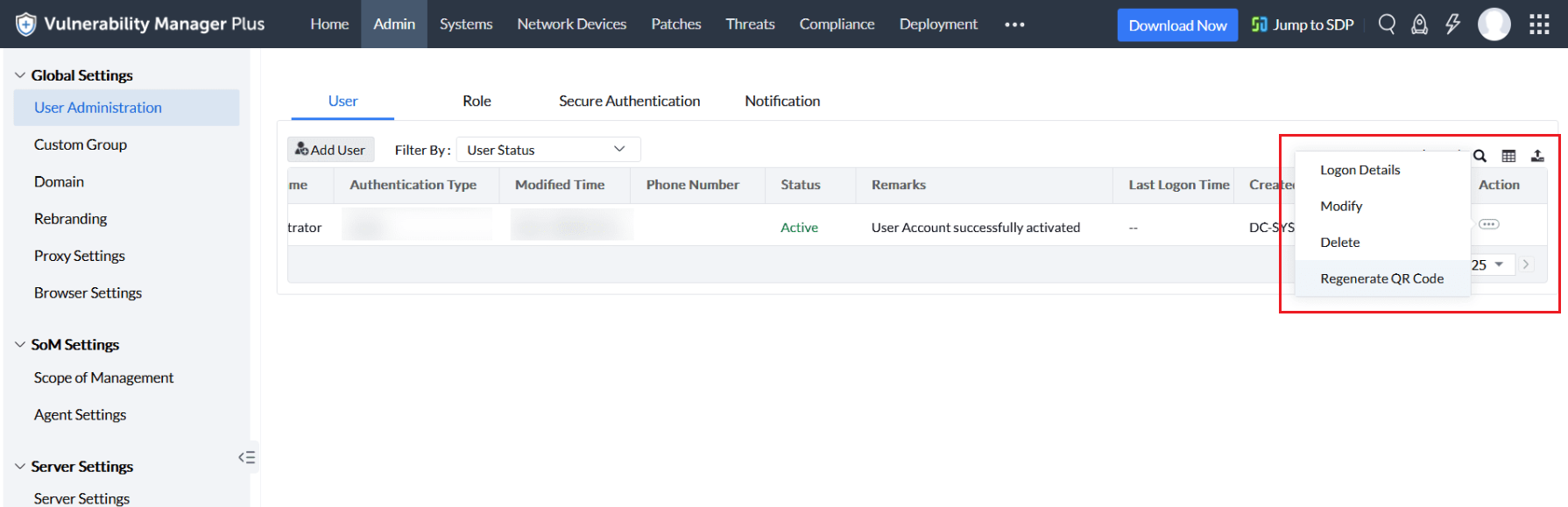Sort by the Phone Number column
Image resolution: width=1568 pixels, height=507 pixels.
(x=693, y=185)
